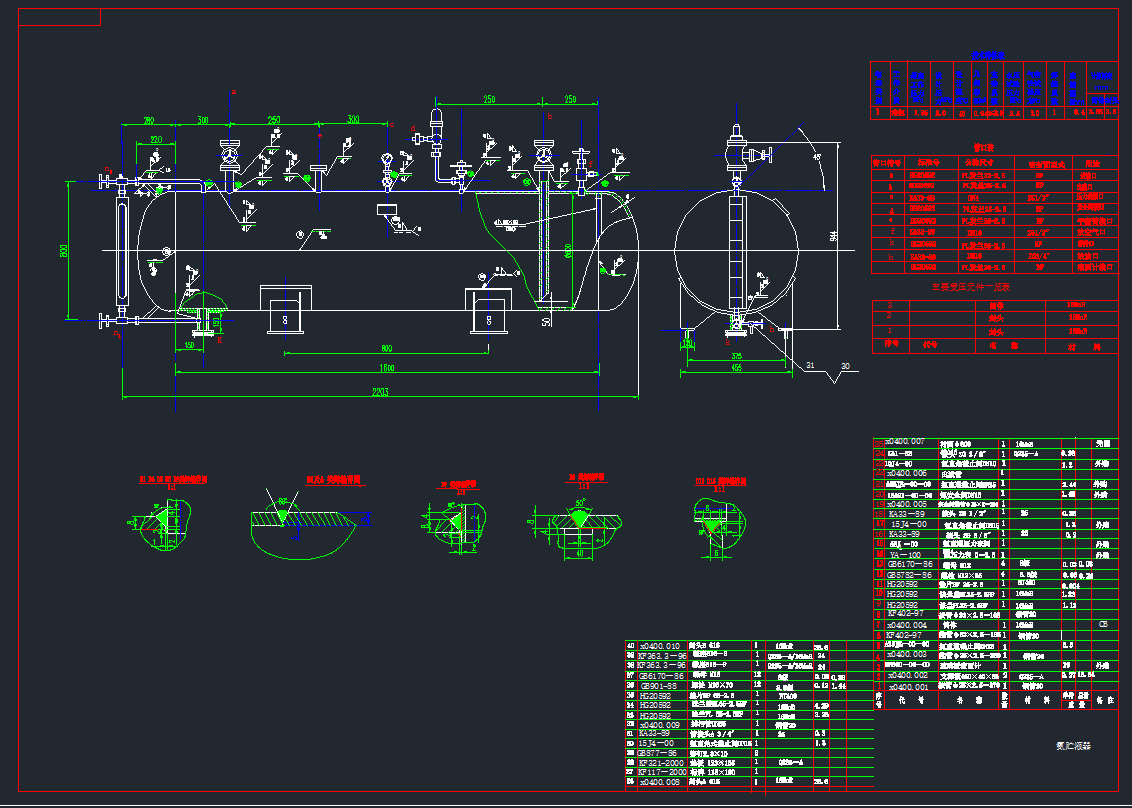1132x808 pixels.
Task: Click the right saddle support of the tank
Action: 488,311
